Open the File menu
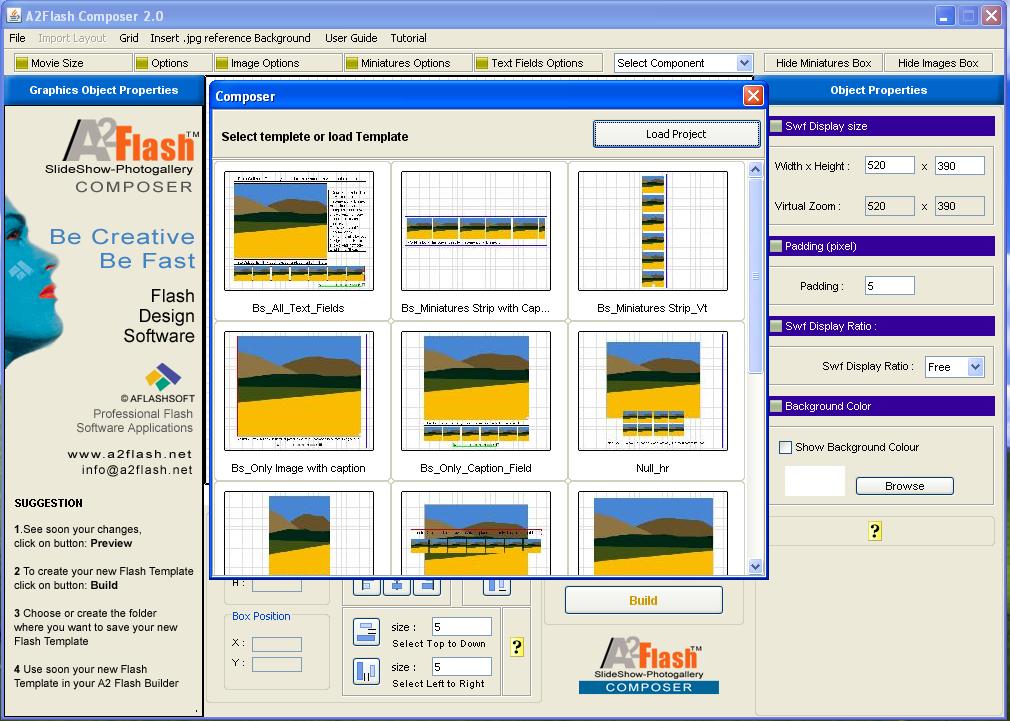 point(17,38)
